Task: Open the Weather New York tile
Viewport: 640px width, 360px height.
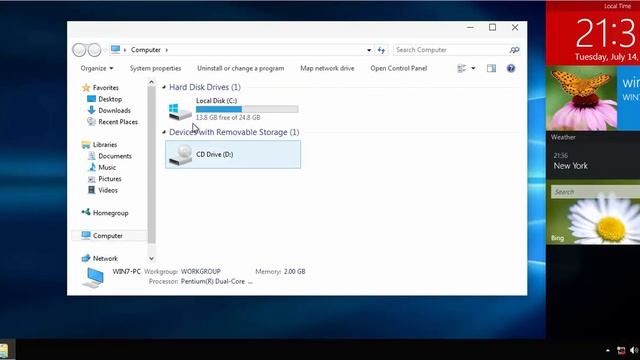Action: click(593, 155)
